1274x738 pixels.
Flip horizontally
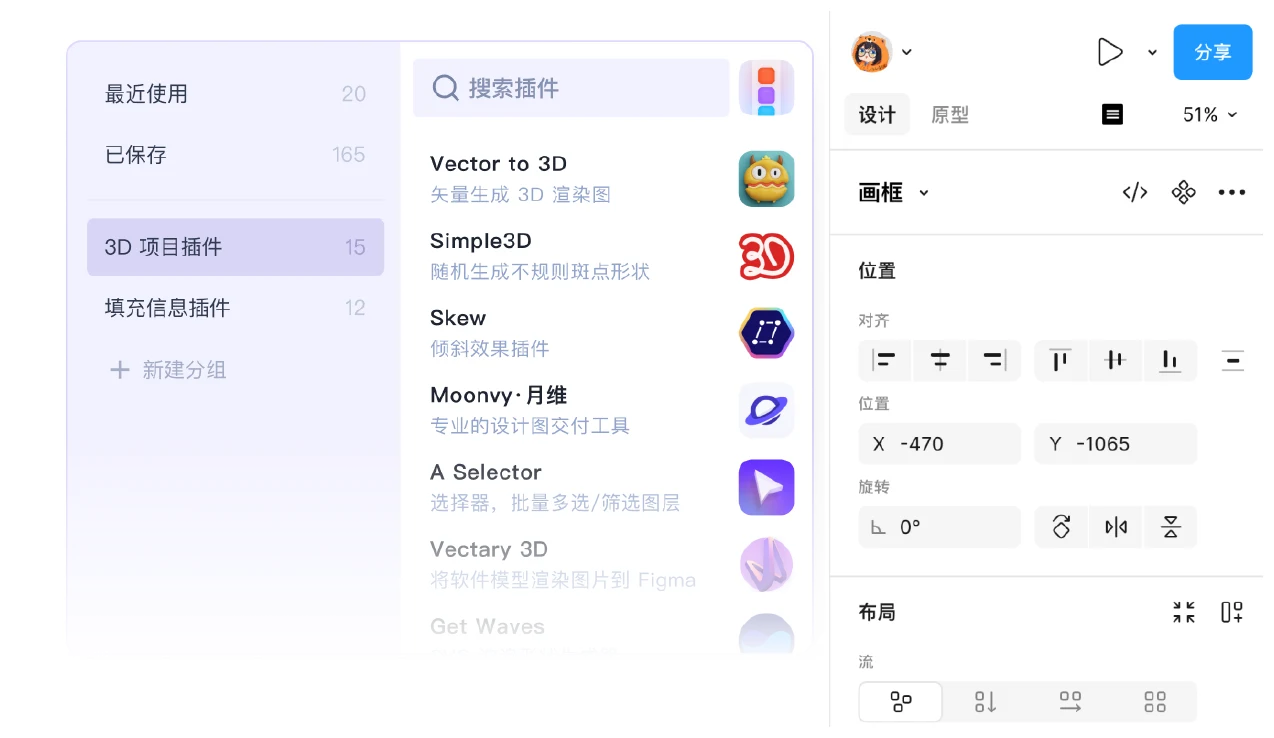point(1116,527)
